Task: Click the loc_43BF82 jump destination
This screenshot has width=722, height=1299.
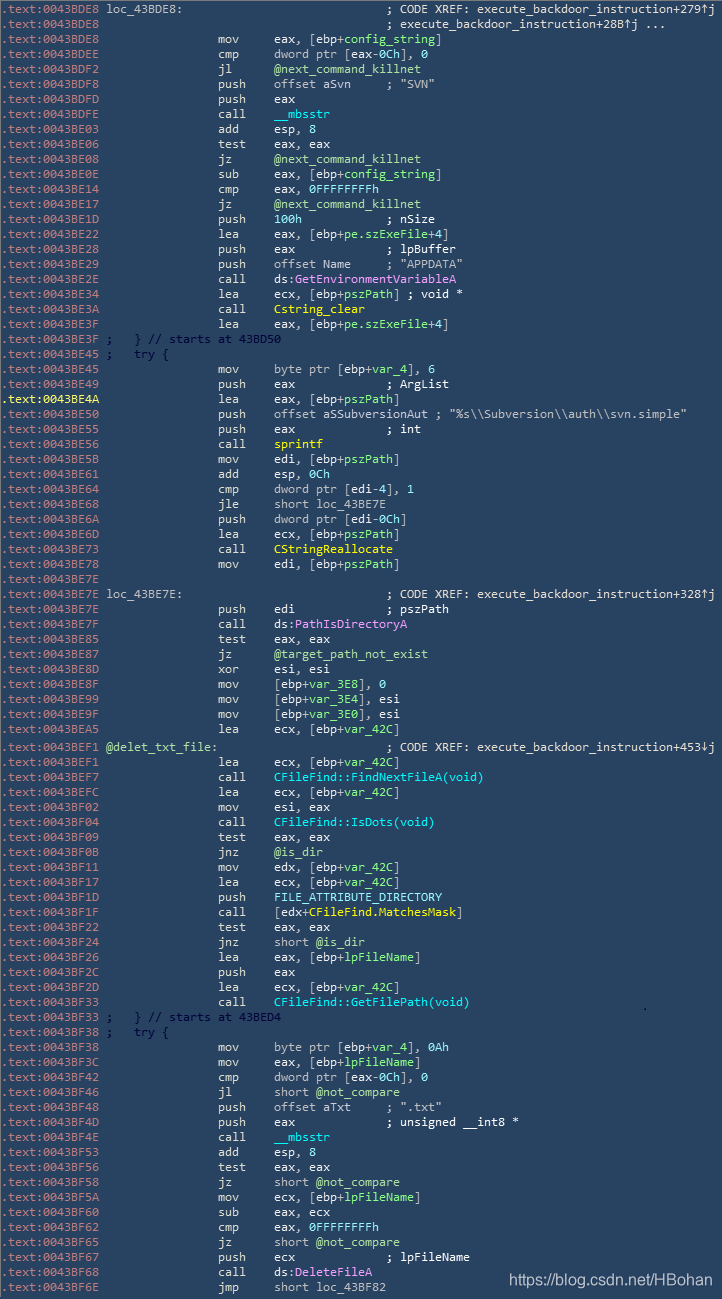Action: click(x=351, y=1287)
